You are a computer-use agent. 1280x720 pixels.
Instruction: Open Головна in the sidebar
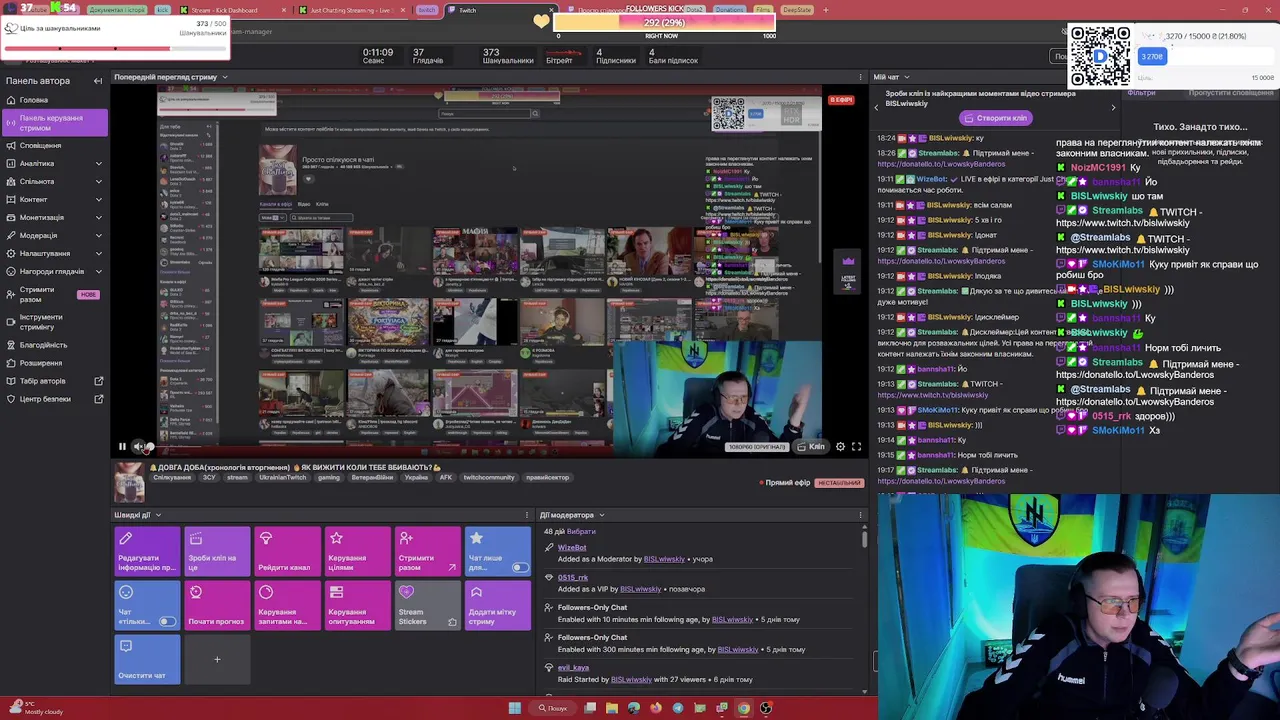(x=55, y=100)
